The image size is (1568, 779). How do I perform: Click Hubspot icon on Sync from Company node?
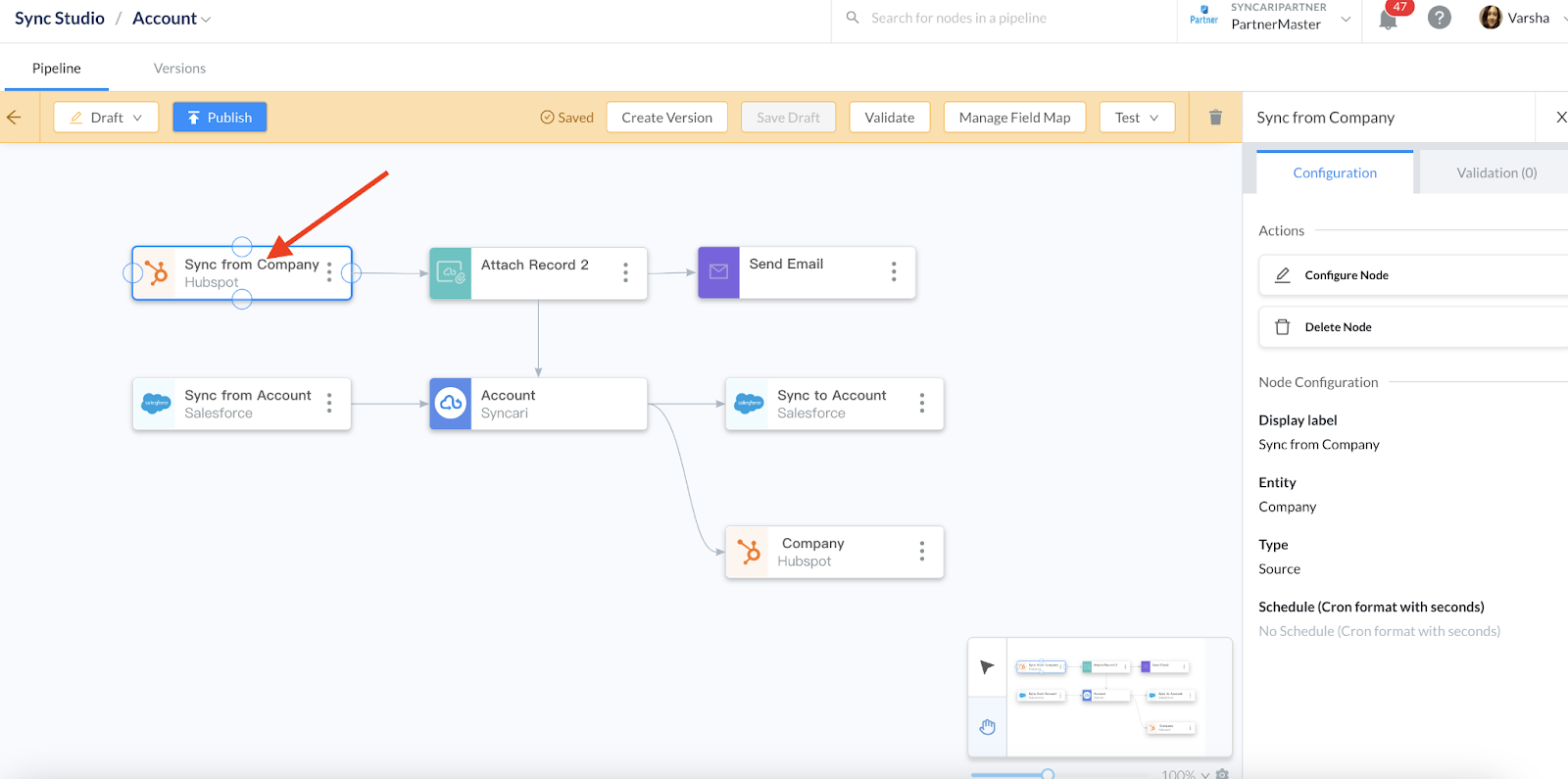click(x=155, y=272)
